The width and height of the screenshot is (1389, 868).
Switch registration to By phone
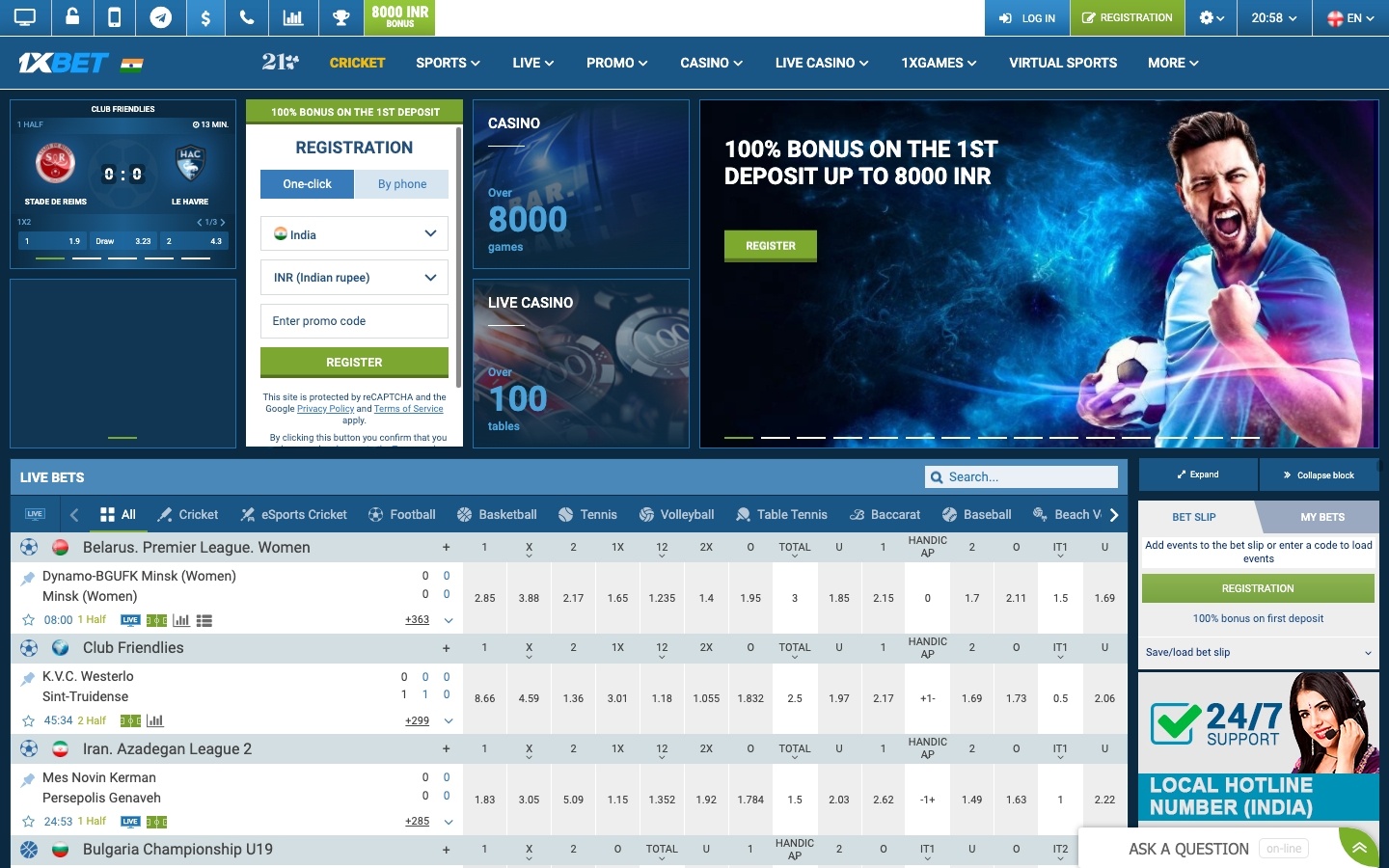tap(401, 183)
